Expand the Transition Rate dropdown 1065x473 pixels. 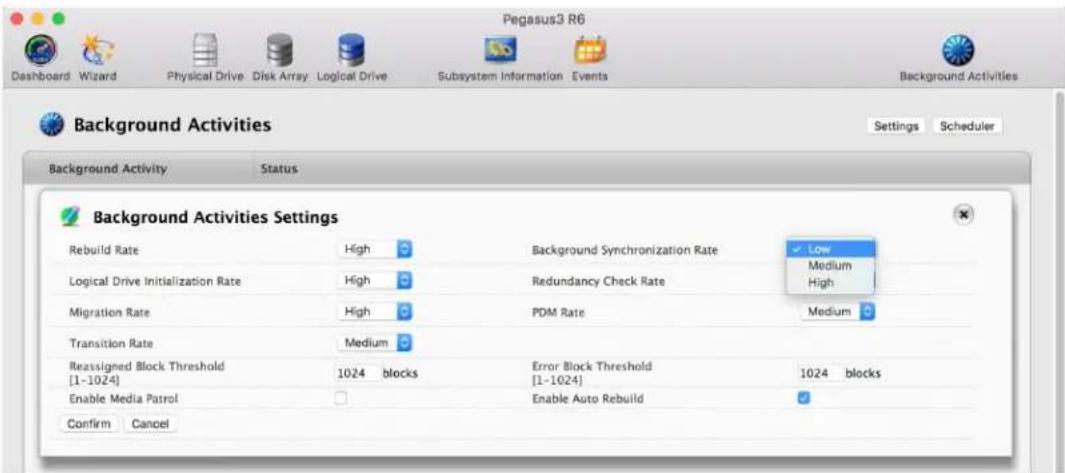pyautogui.click(x=375, y=343)
